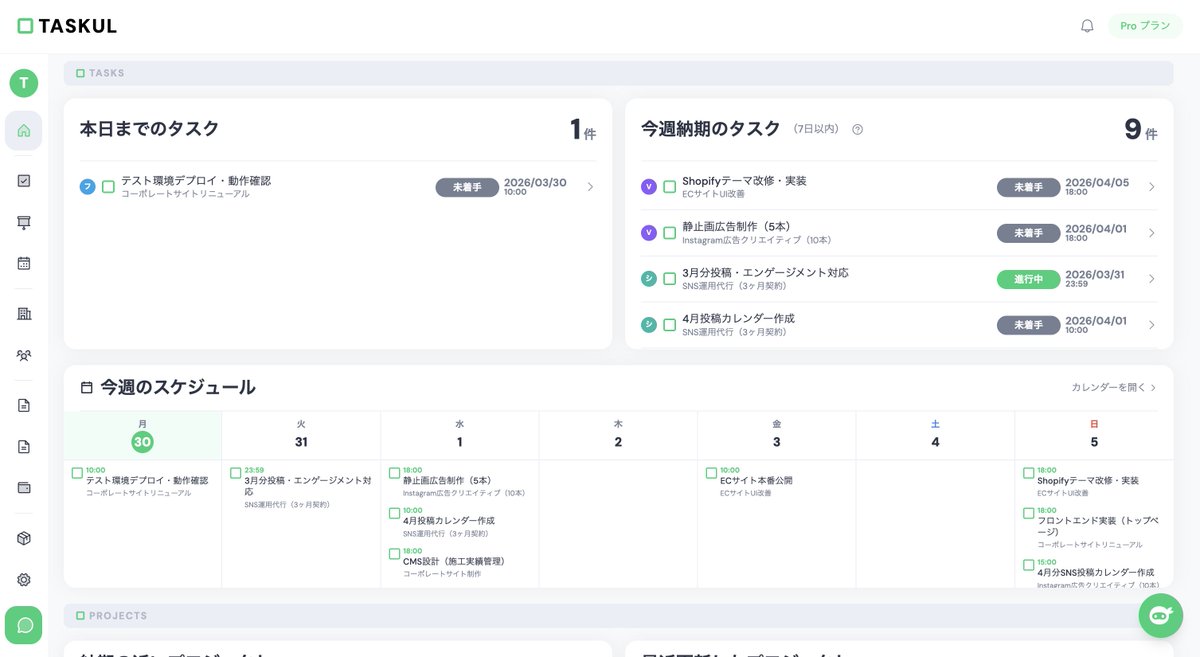Click the building (clients) icon in the sidebar
Image resolution: width=1200 pixels, height=657 pixels.
coord(22,312)
